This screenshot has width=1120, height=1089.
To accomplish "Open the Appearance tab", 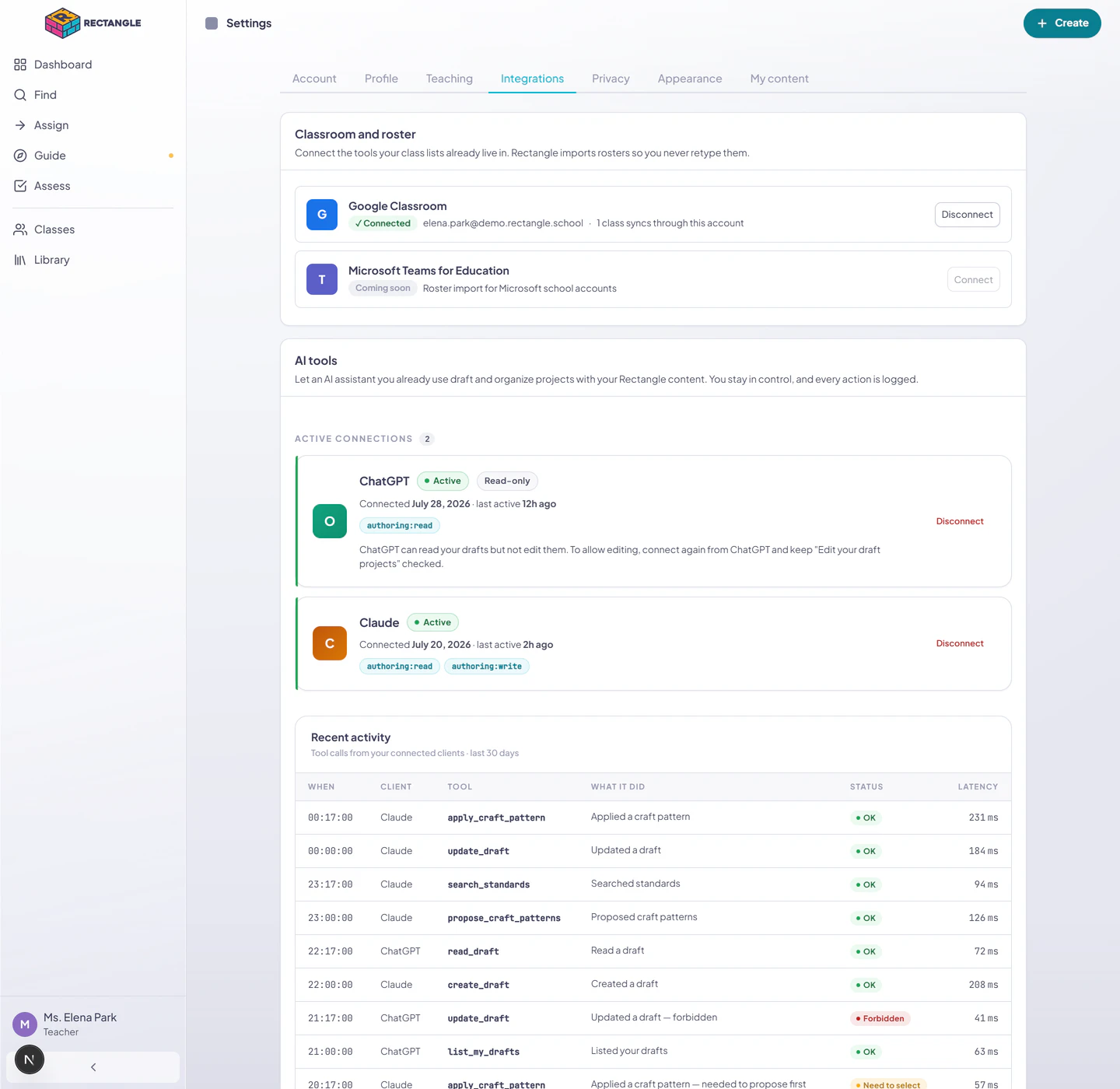I will click(690, 79).
